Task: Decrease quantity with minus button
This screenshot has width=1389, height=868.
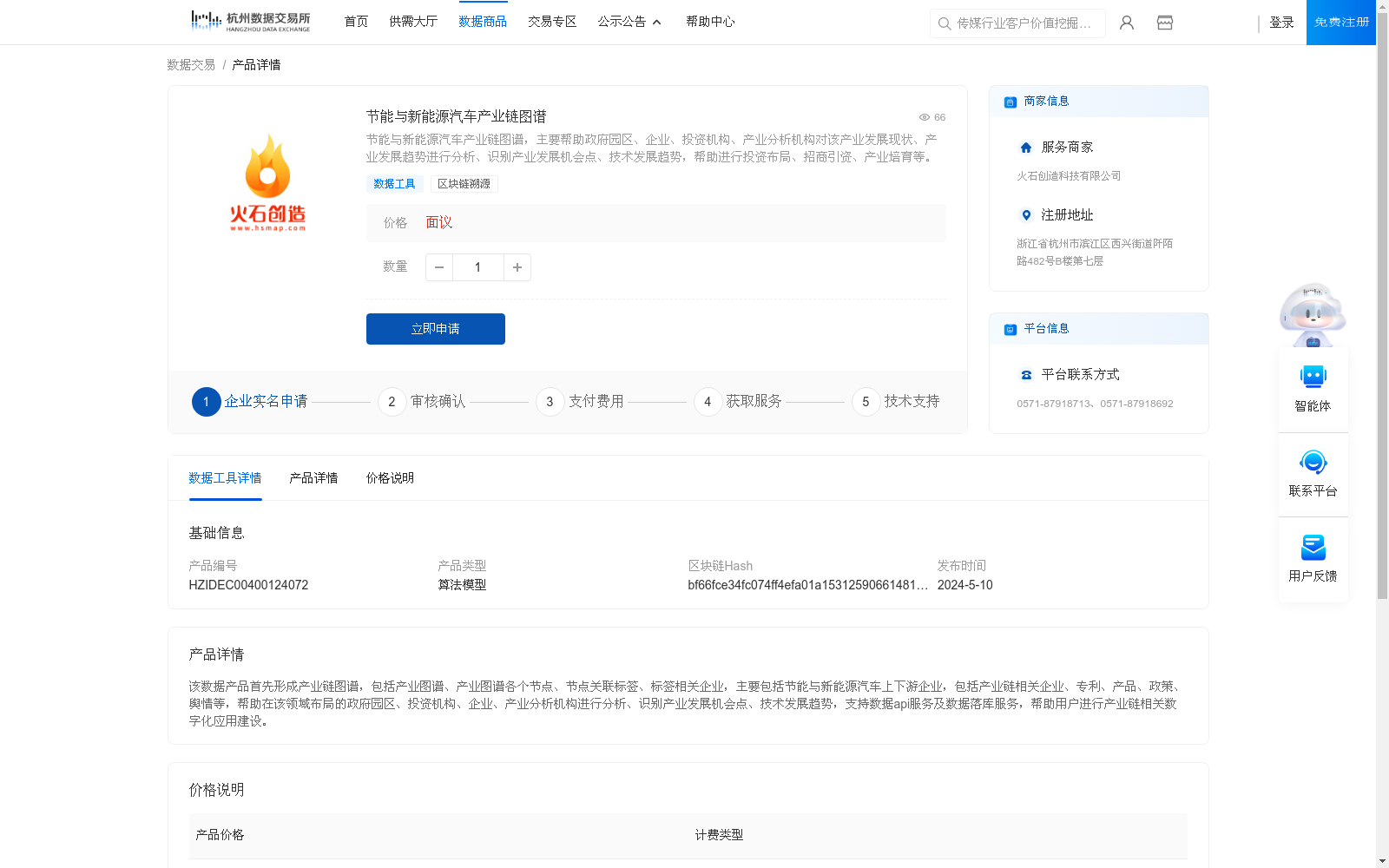Action: [x=439, y=267]
